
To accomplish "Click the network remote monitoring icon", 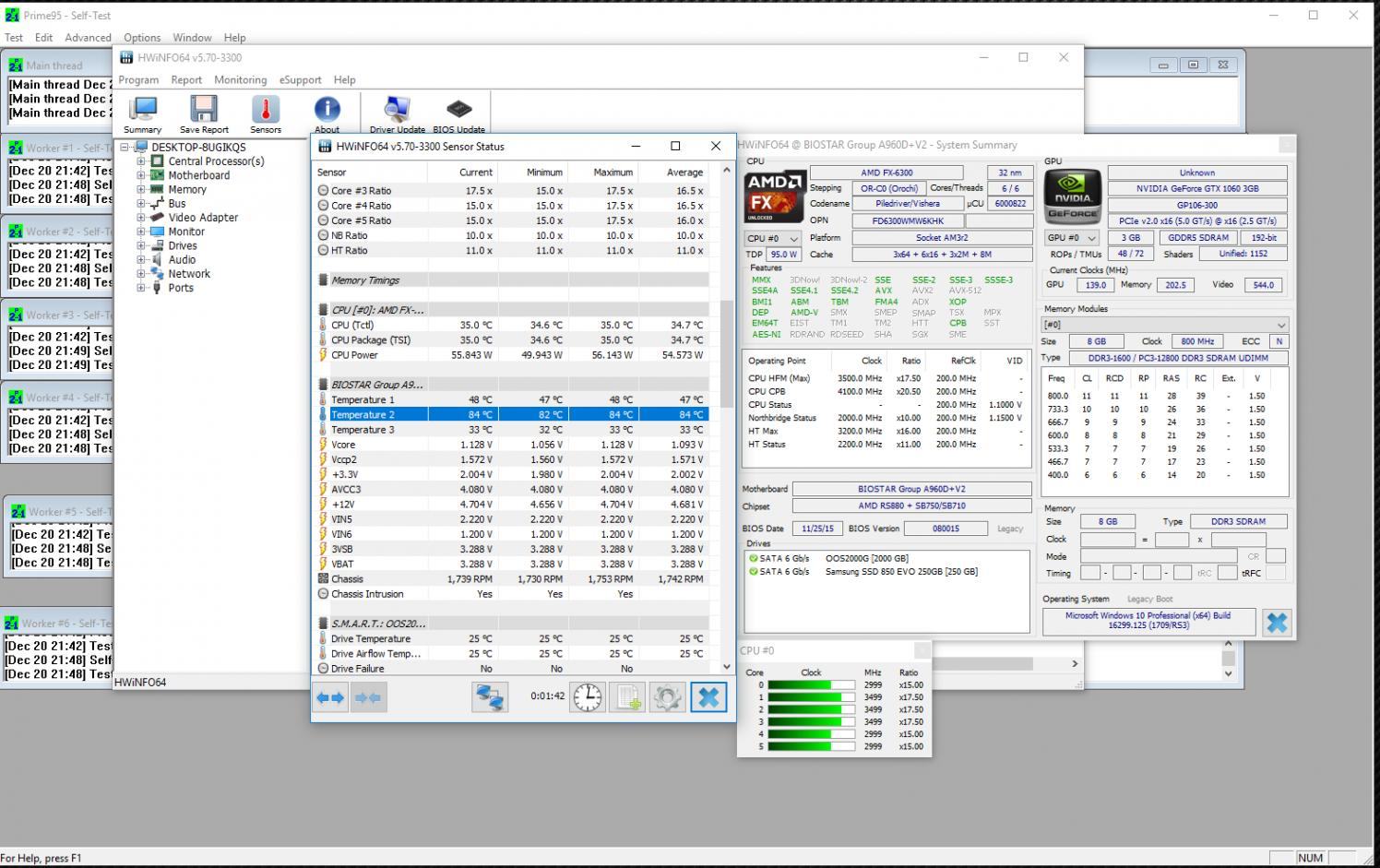I will (490, 697).
